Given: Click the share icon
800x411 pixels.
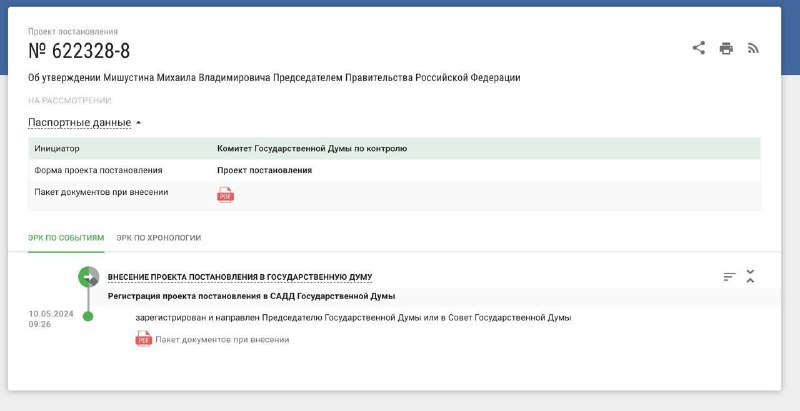Looking at the screenshot, I should tap(698, 48).
